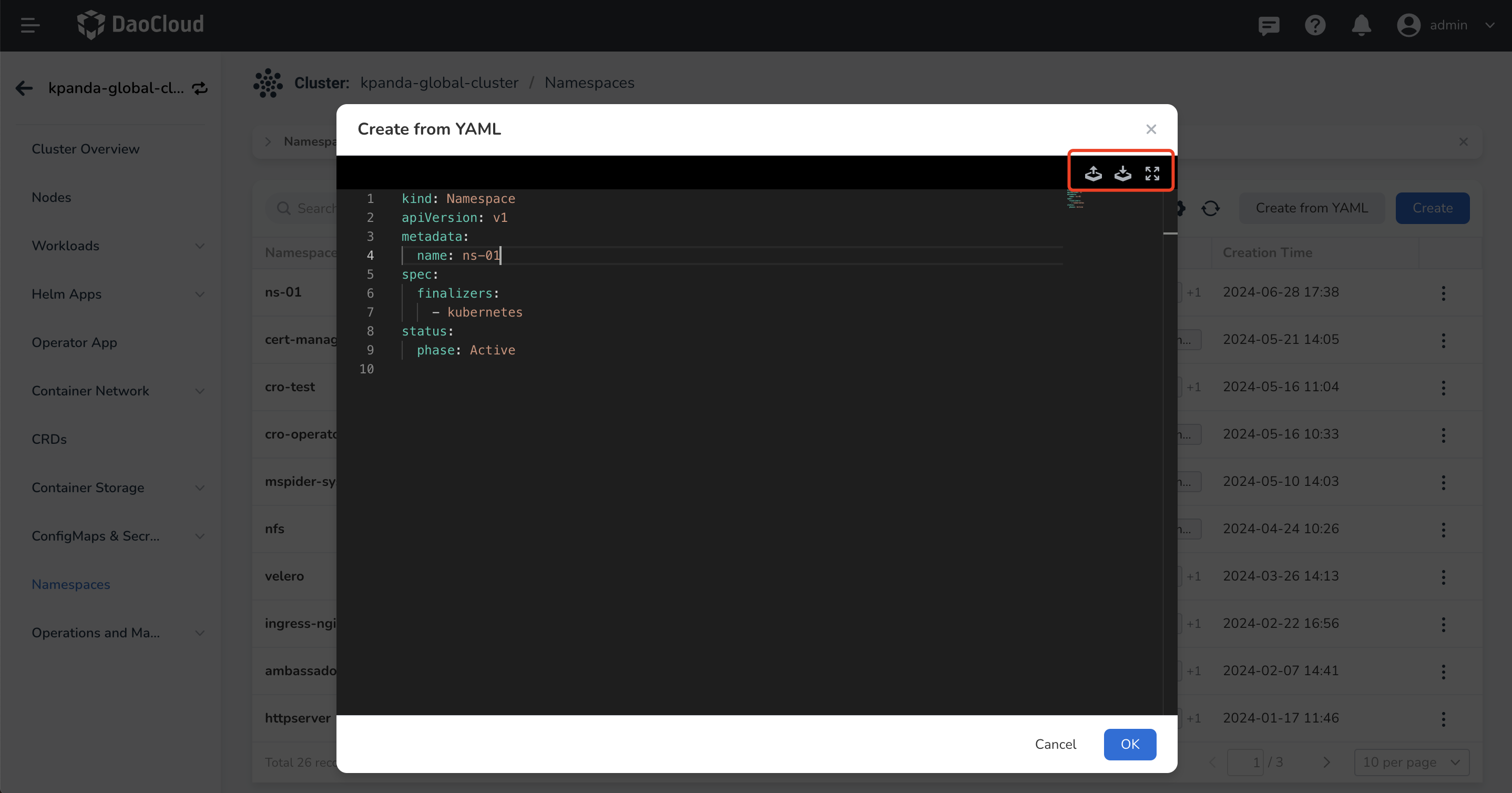Click the ns-01 namespace entry
The height and width of the screenshot is (793, 1512).
click(283, 292)
